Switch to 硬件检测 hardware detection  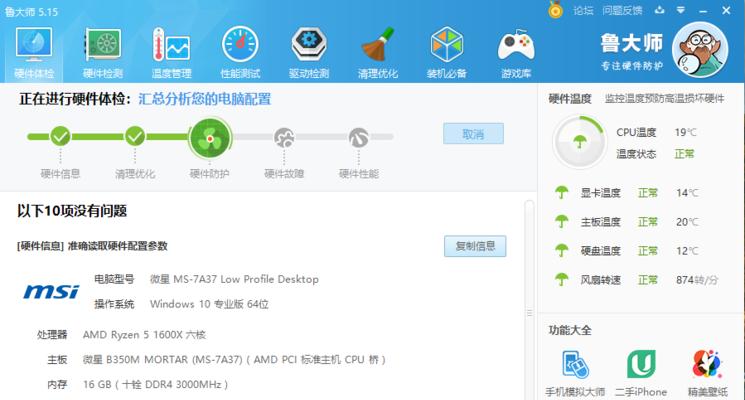103,52
